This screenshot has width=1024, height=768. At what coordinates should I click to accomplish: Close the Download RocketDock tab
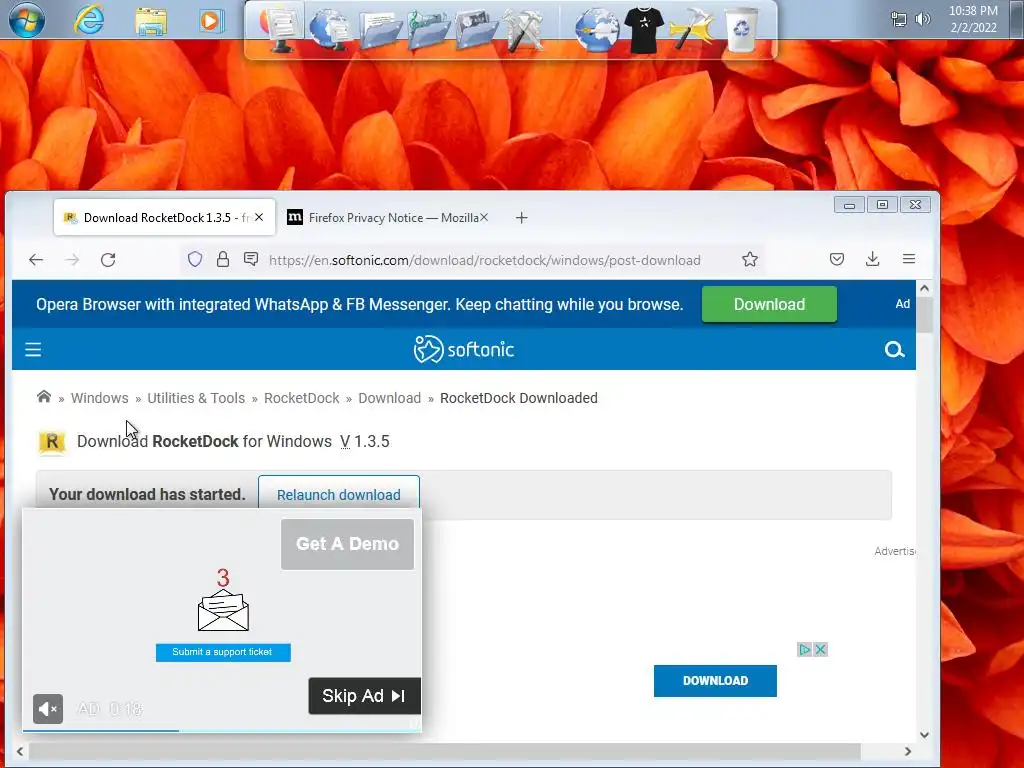[259, 217]
